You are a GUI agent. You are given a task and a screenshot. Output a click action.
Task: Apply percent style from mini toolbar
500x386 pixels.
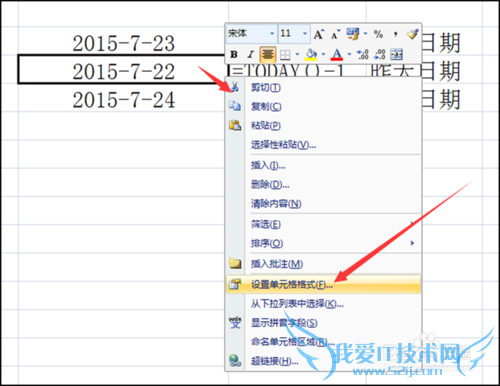(378, 34)
